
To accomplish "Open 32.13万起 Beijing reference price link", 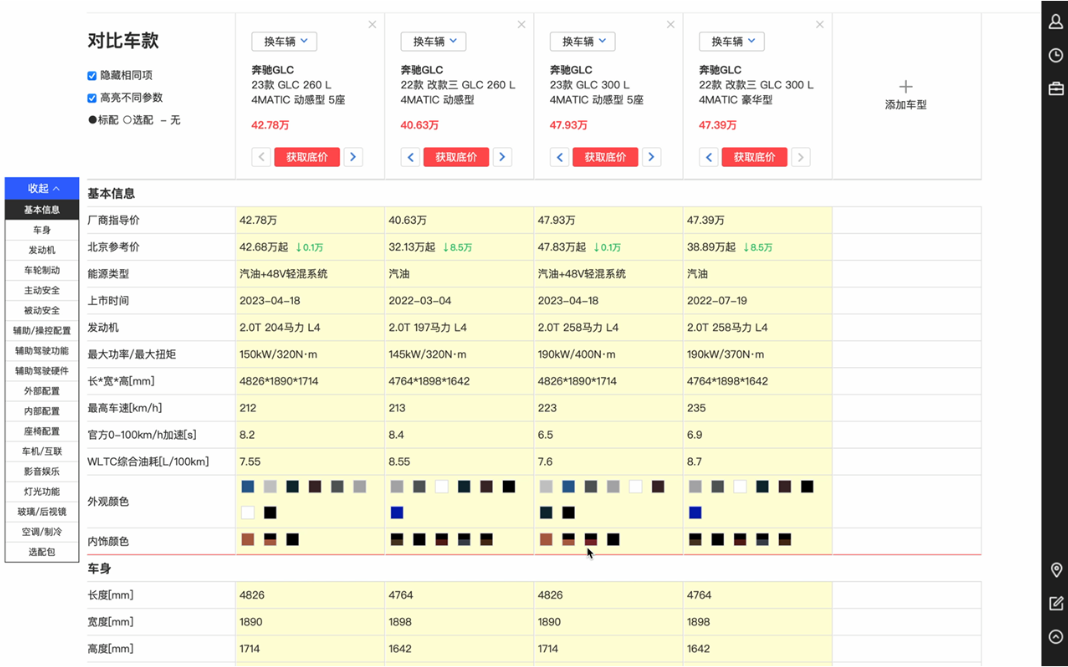I will point(413,247).
